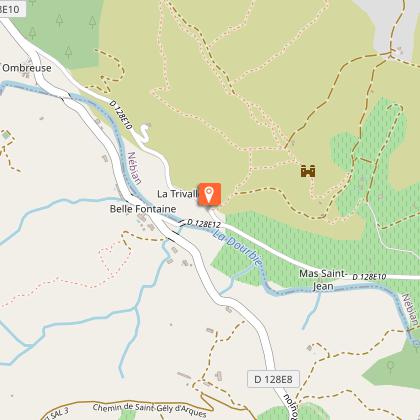Click the brown castle icon
The height and width of the screenshot is (420, 420).
[x=308, y=171]
